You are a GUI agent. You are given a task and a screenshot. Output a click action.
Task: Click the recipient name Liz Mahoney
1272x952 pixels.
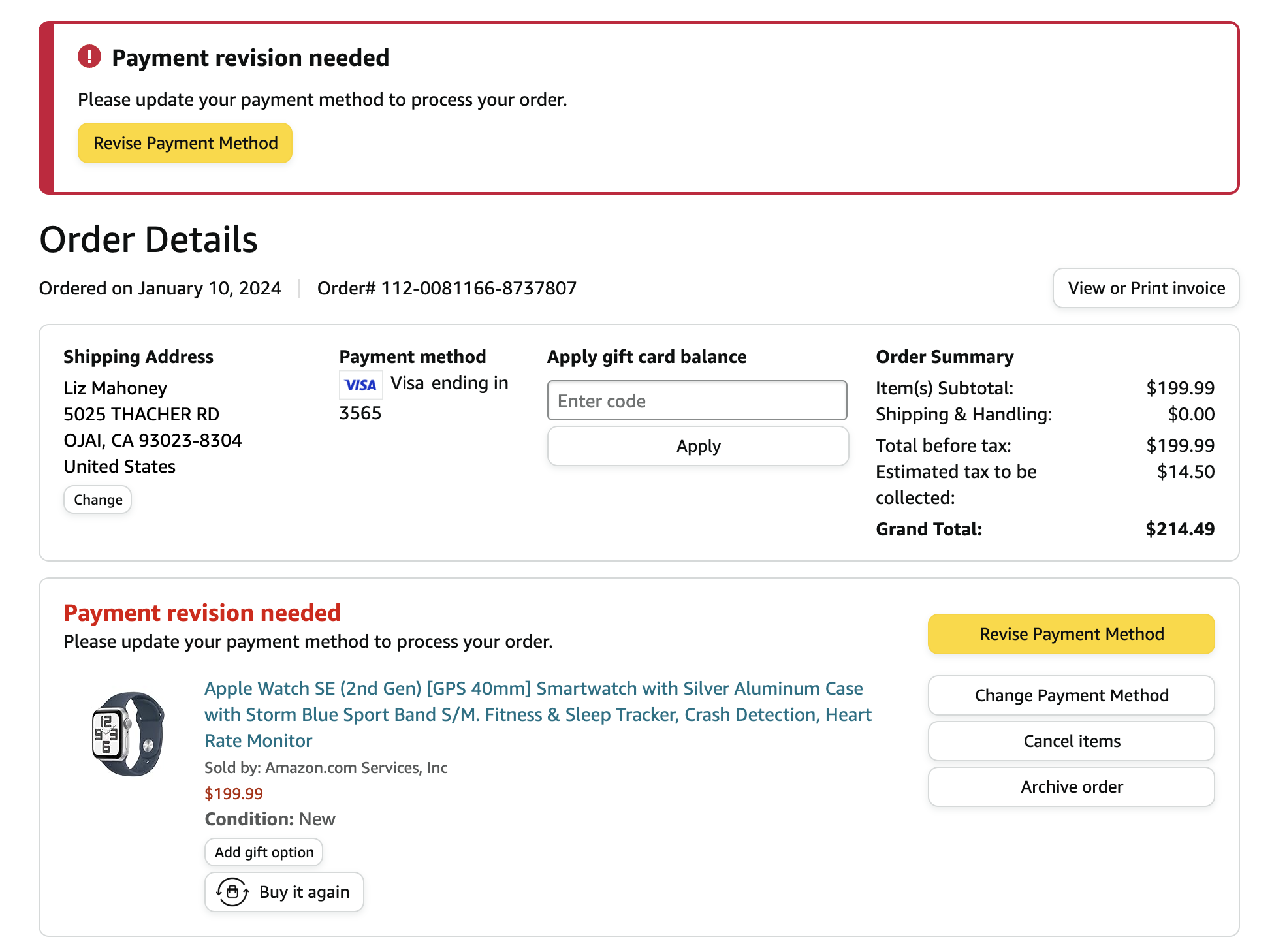(x=116, y=388)
